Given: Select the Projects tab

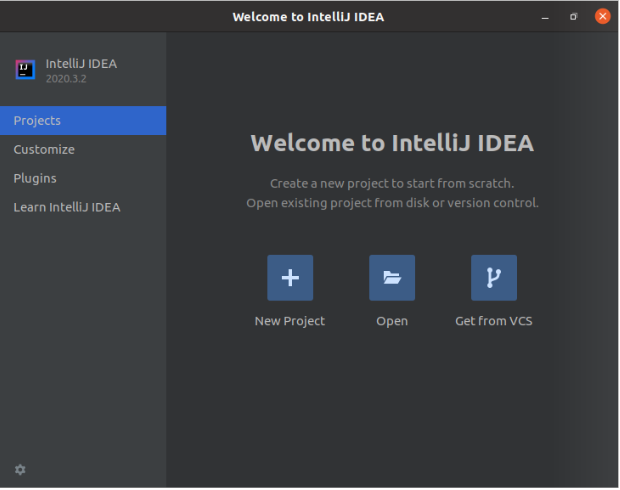Looking at the screenshot, I should [83, 121].
